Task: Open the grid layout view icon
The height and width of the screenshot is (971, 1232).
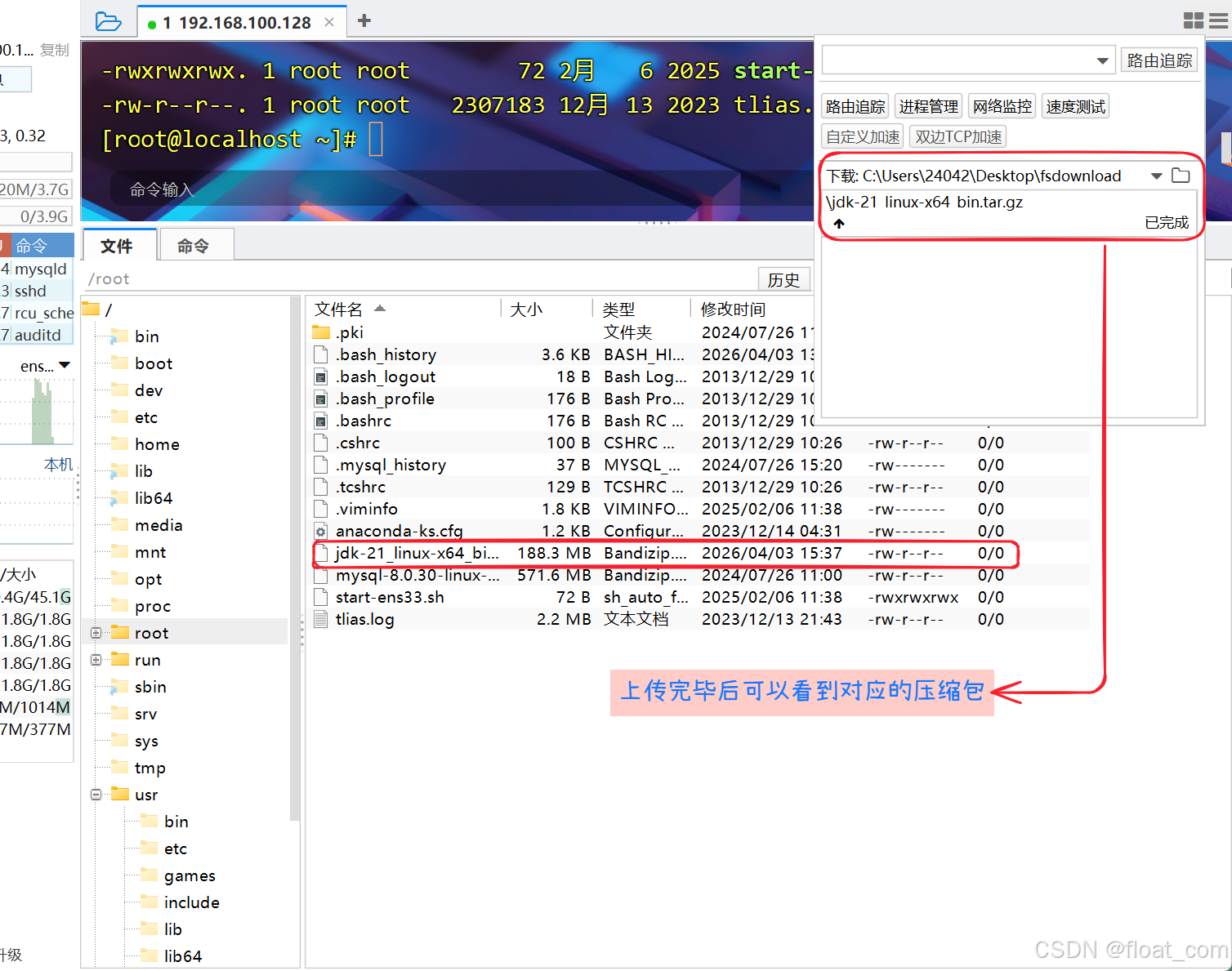Action: (x=1194, y=20)
